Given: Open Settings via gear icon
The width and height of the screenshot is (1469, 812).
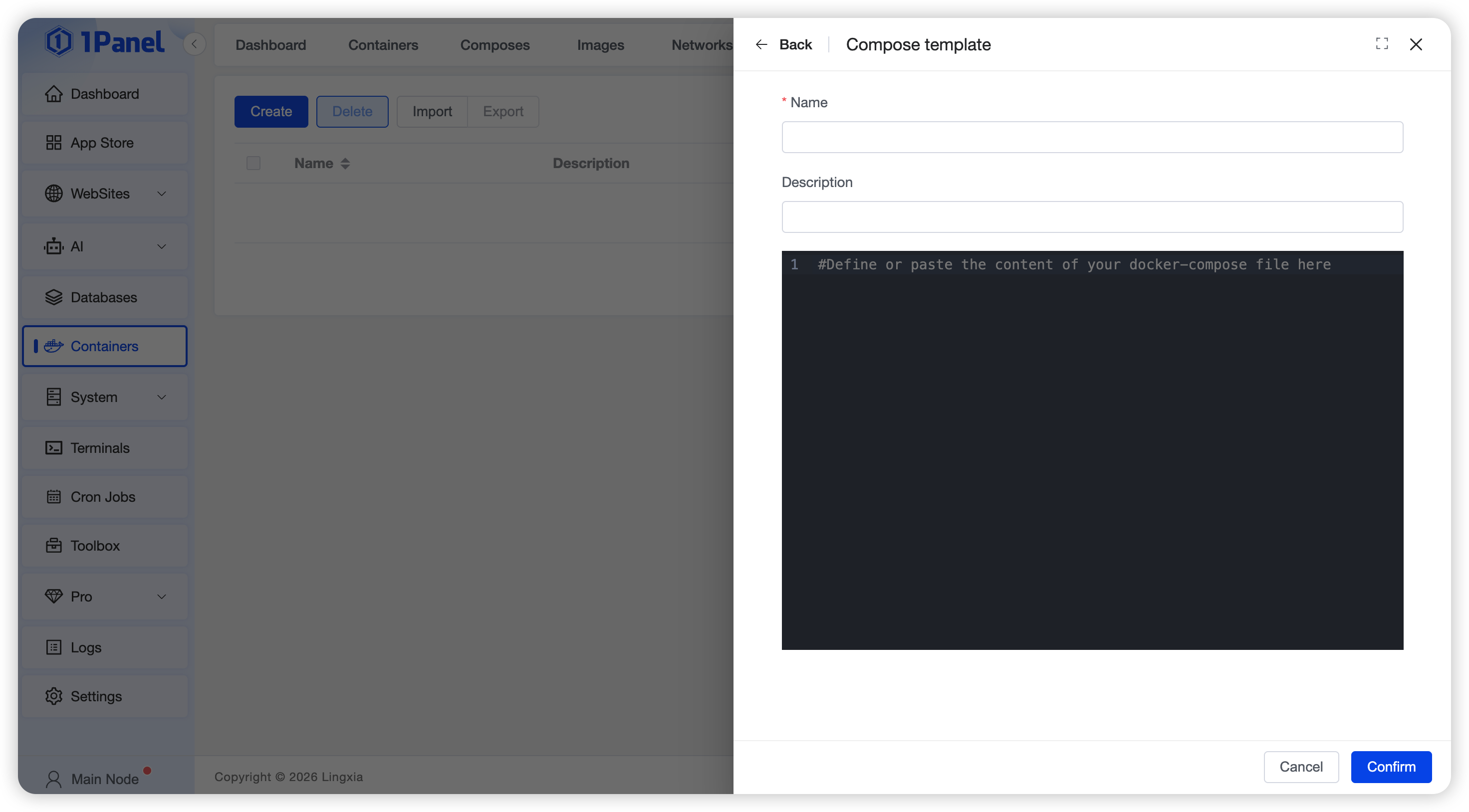Looking at the screenshot, I should coord(53,696).
